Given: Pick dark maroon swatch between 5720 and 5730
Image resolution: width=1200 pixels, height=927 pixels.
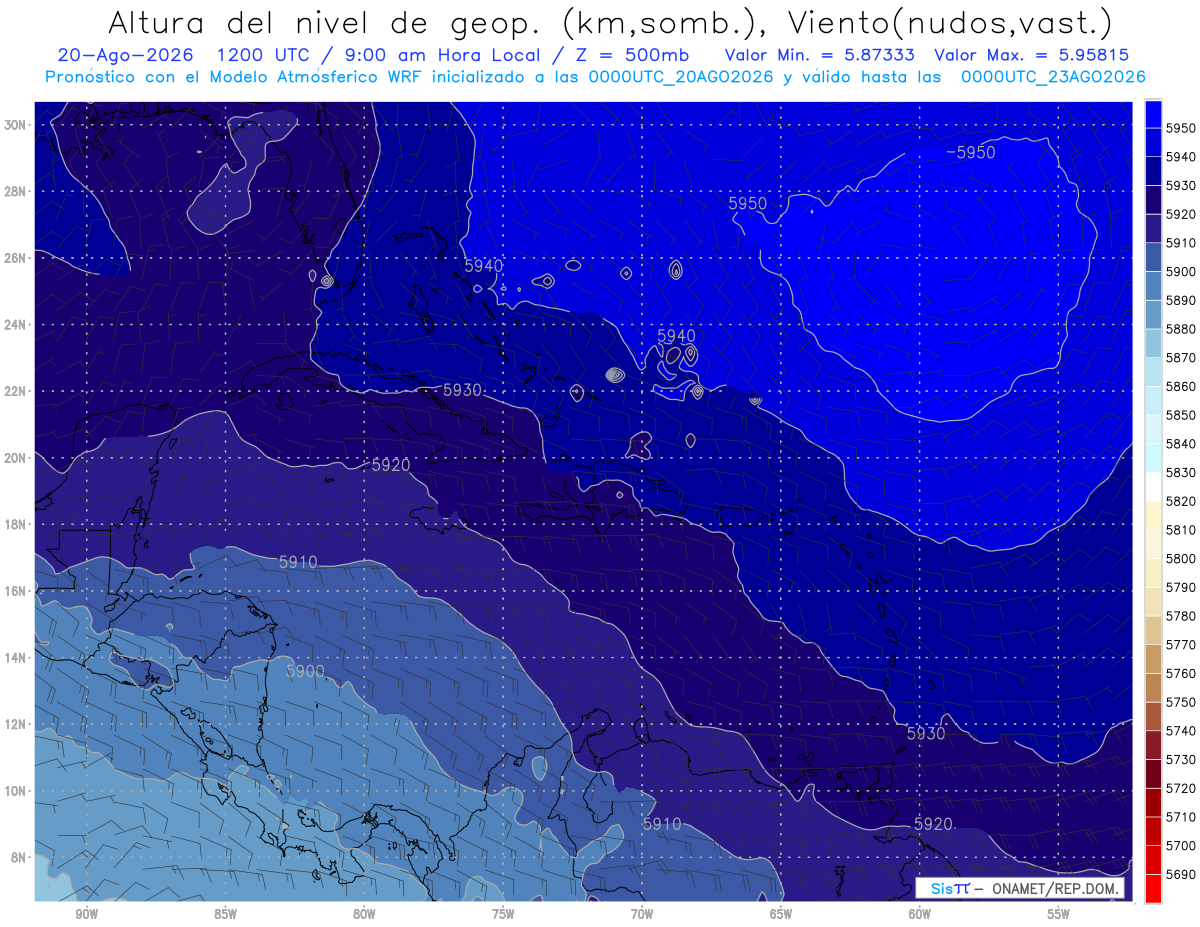Looking at the screenshot, I should pos(1153,773).
